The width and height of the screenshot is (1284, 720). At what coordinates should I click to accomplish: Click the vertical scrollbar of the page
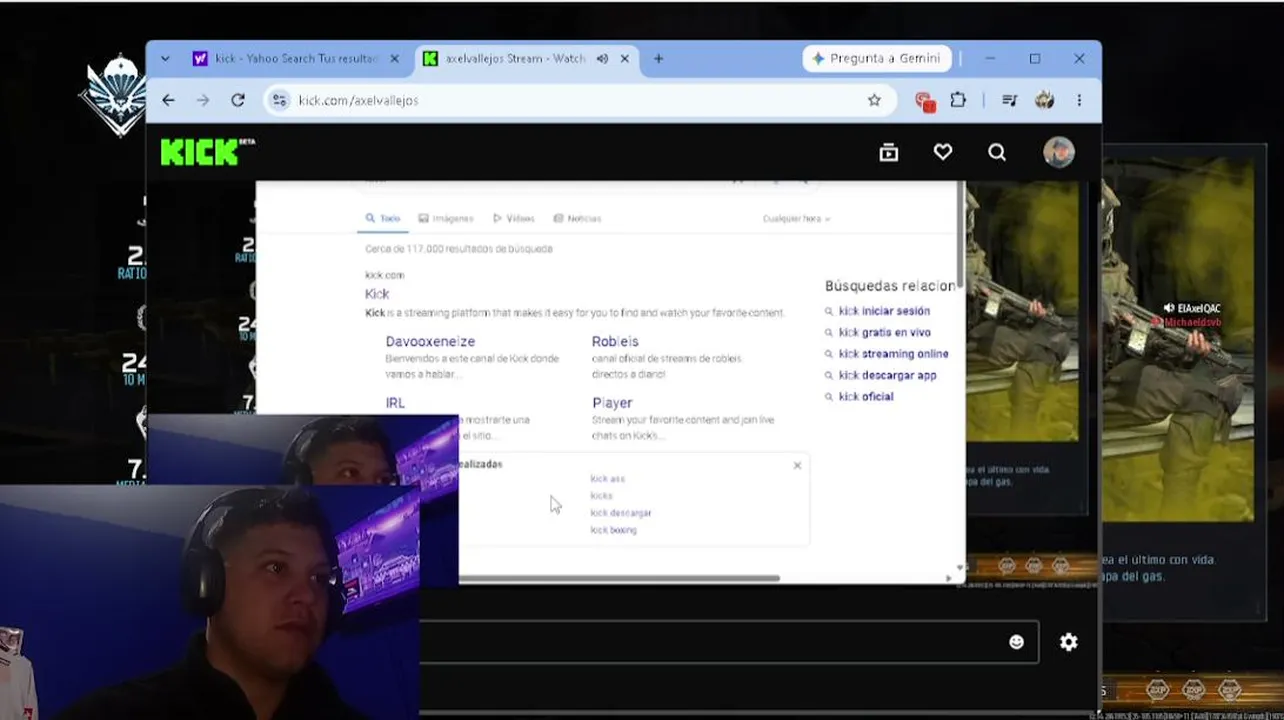(x=960, y=233)
